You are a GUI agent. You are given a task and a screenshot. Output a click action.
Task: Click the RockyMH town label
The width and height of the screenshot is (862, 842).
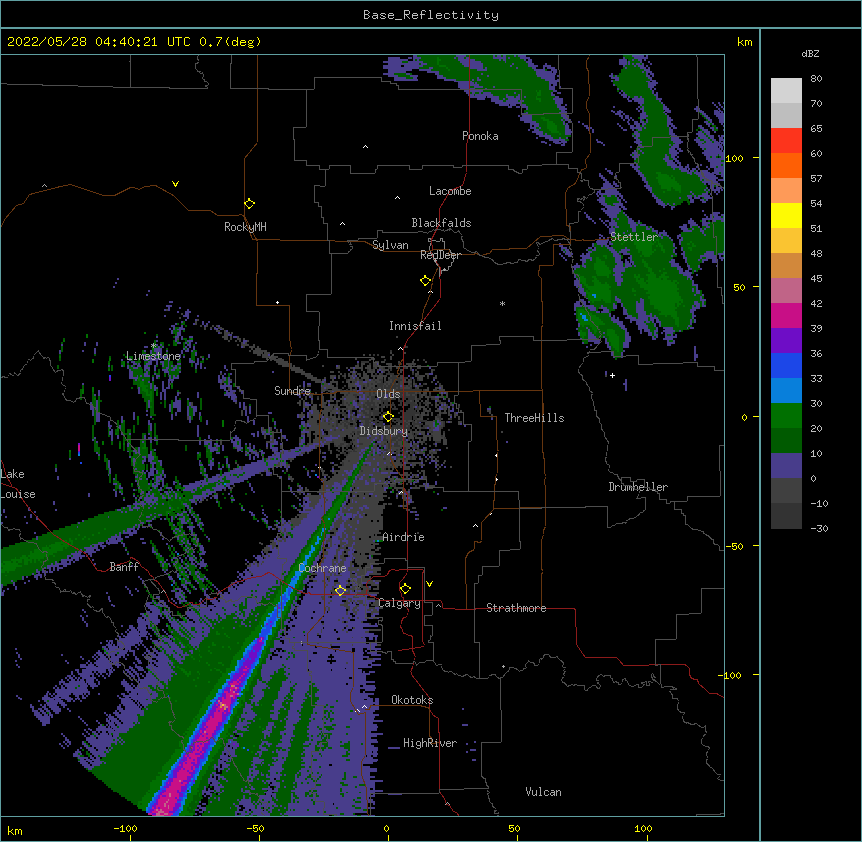245,227
